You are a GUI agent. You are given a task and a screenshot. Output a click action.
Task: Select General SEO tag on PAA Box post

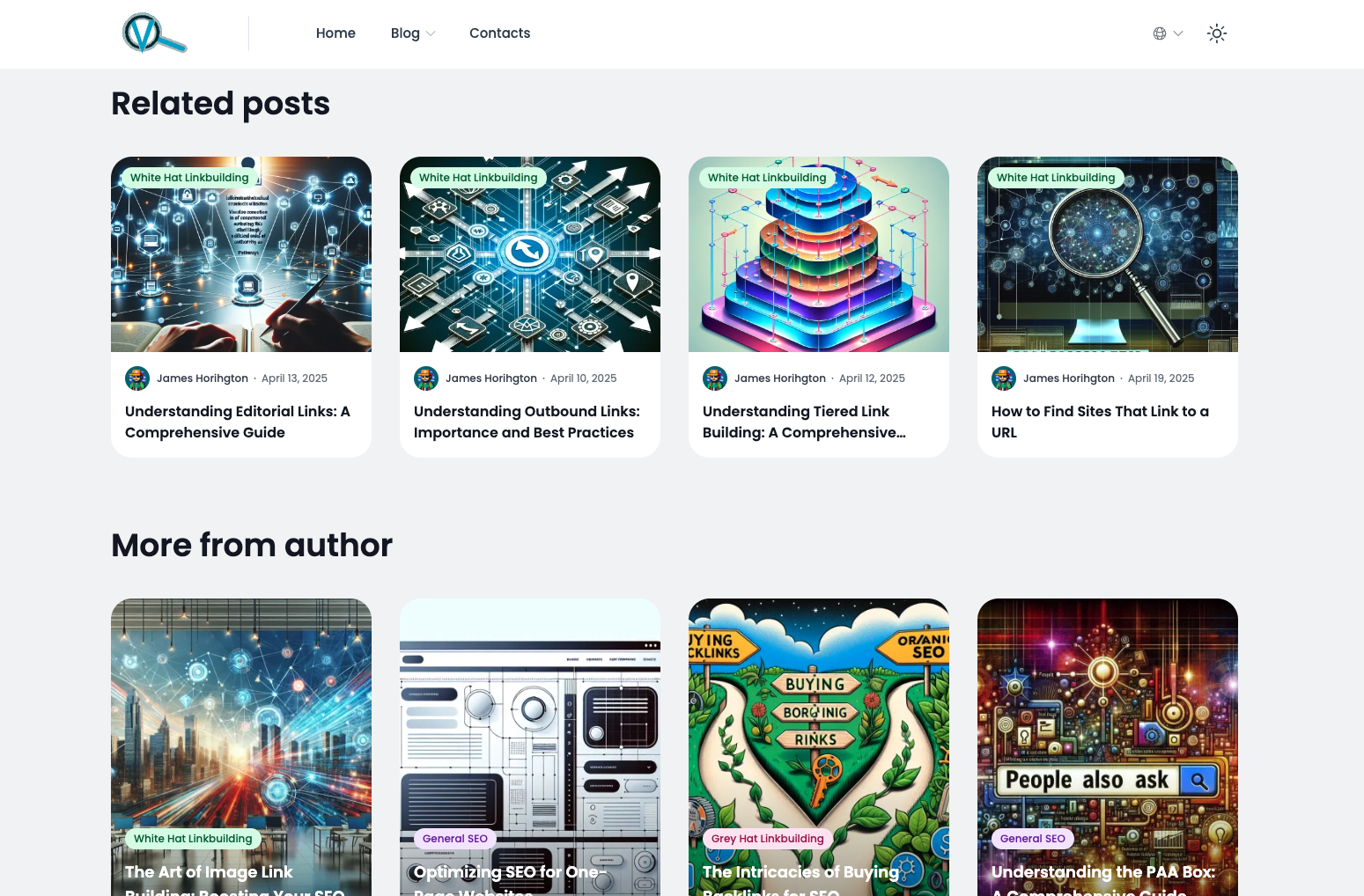coord(1033,839)
